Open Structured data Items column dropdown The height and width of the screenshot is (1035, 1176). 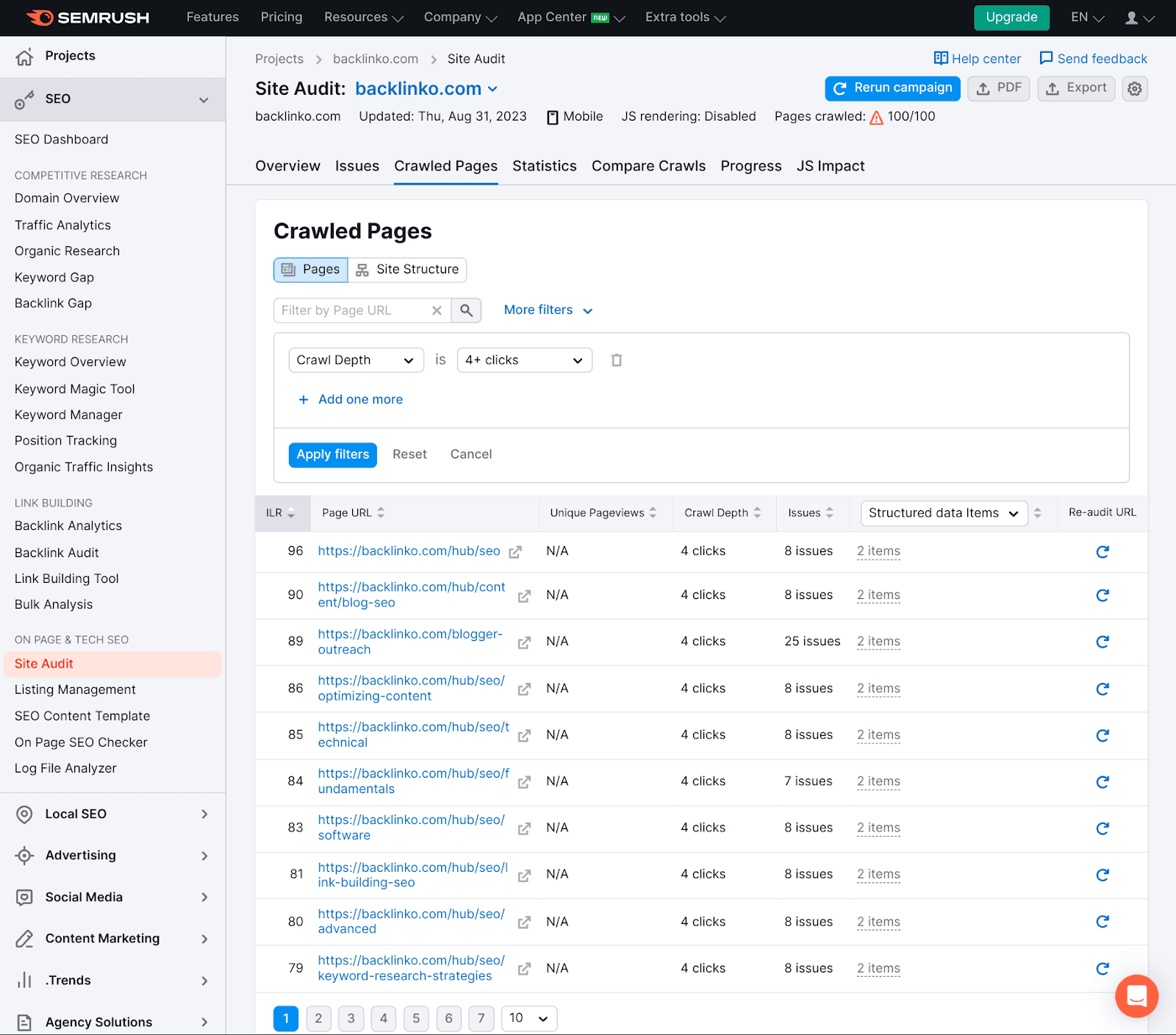point(944,513)
